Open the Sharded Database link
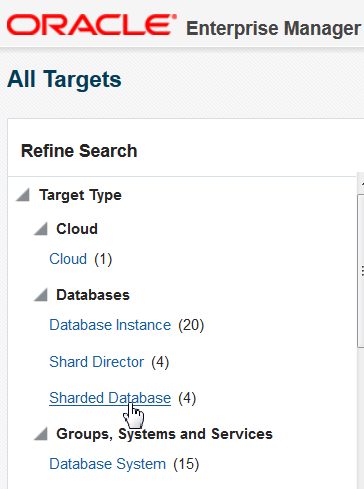The height and width of the screenshot is (489, 364). [x=110, y=398]
